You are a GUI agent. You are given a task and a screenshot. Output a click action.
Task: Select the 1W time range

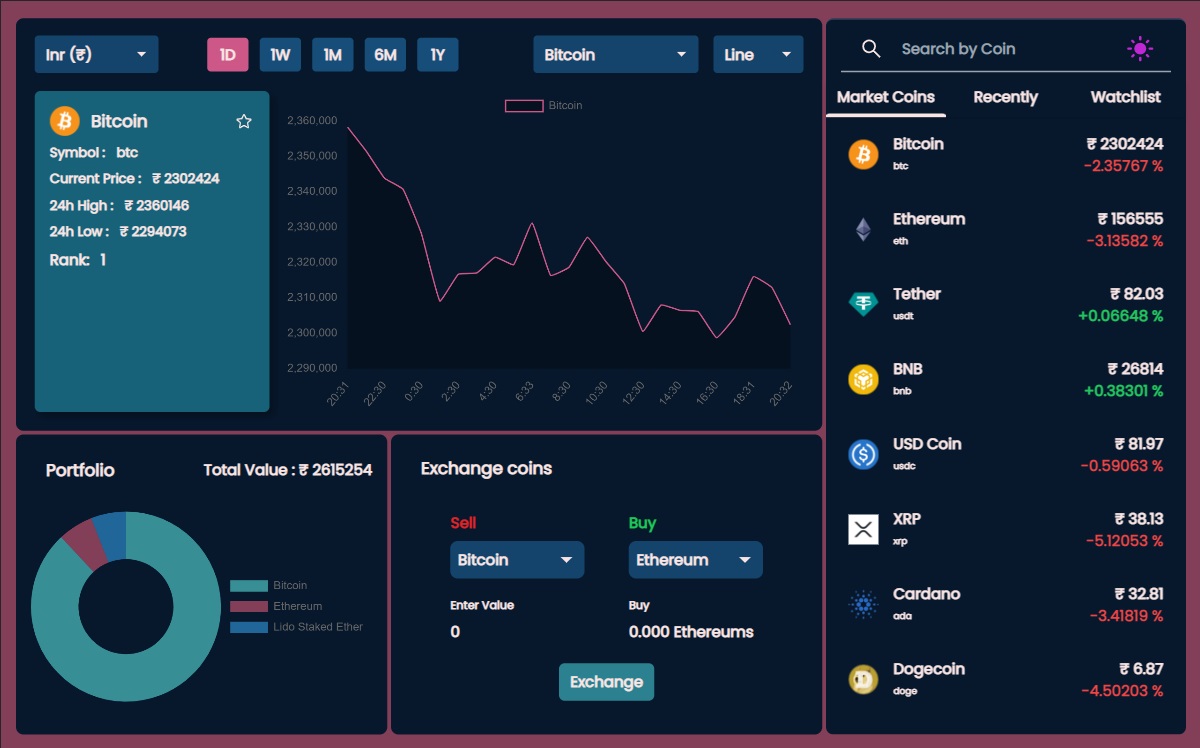pyautogui.click(x=280, y=55)
